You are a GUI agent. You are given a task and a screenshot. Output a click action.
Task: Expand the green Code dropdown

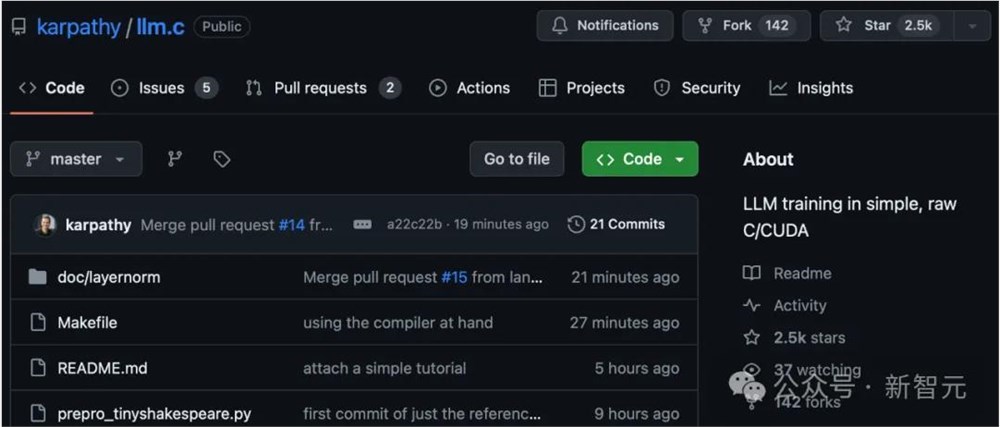(640, 159)
